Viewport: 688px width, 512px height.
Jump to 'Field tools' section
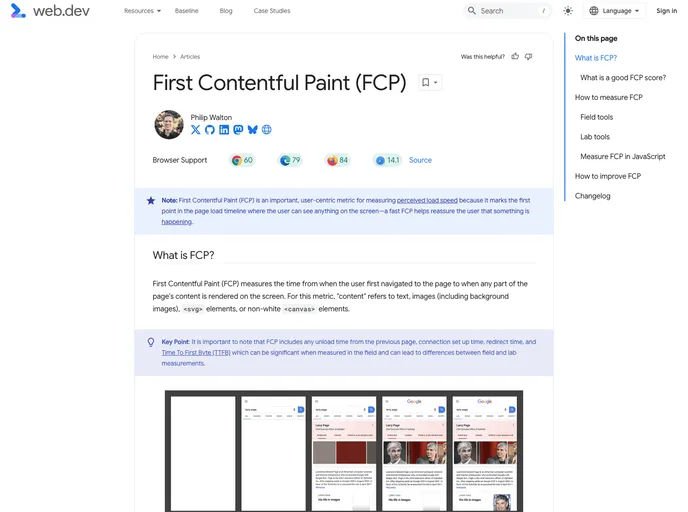click(x=597, y=117)
